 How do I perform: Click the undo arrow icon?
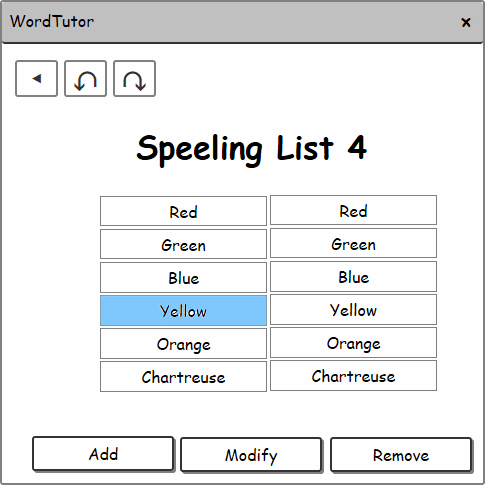click(85, 79)
